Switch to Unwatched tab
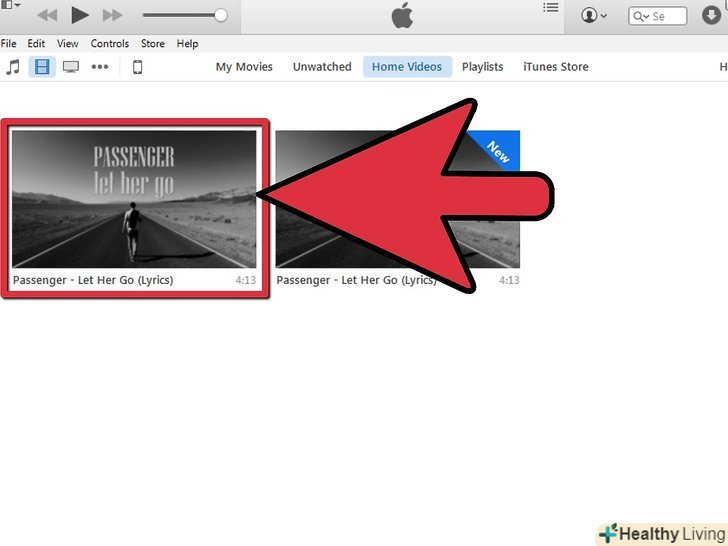Screen dimensions: 728x546 click(x=322, y=67)
